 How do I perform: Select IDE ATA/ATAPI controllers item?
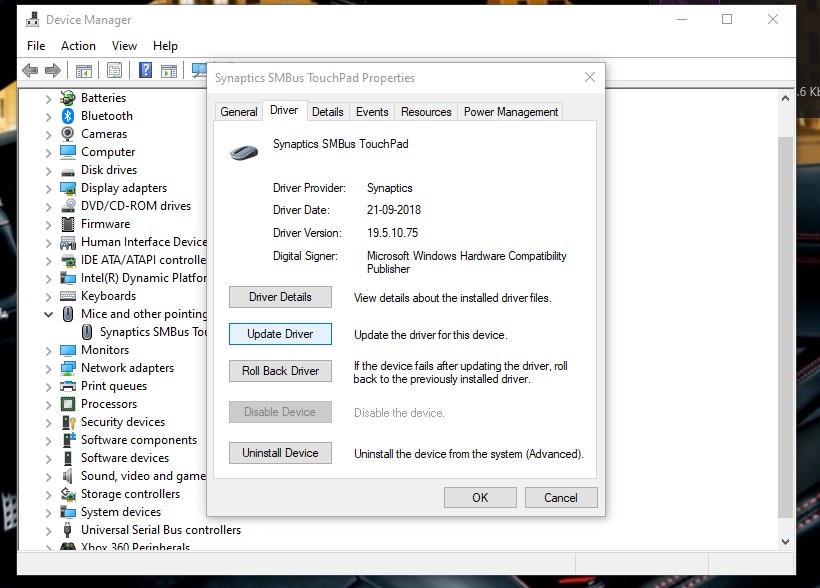pos(134,260)
